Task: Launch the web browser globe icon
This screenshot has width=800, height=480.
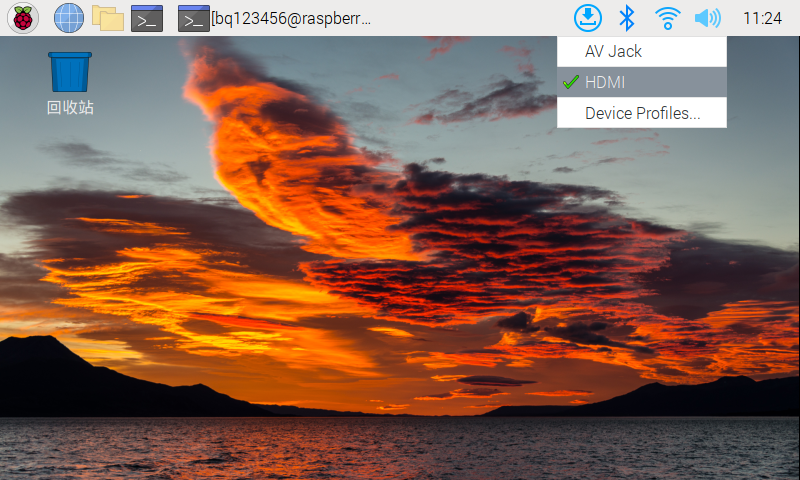Action: click(x=68, y=18)
